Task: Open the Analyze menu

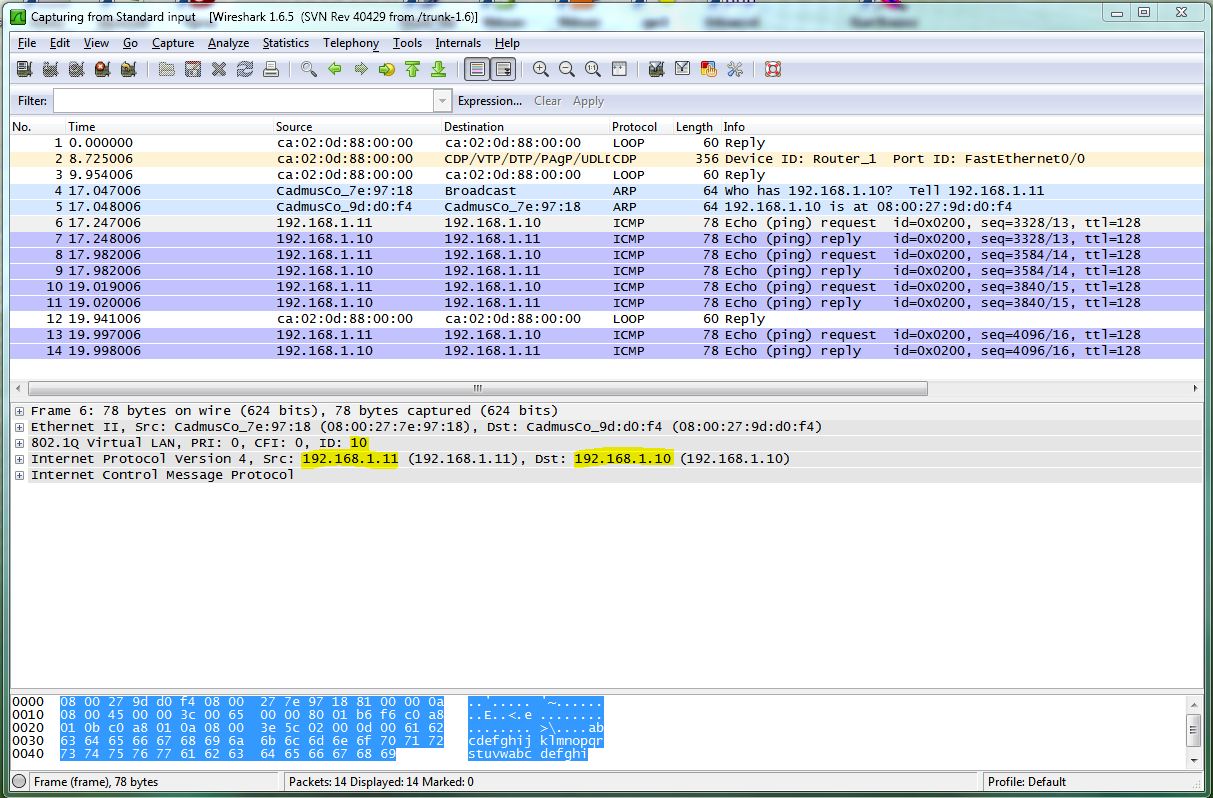Action: tap(228, 43)
